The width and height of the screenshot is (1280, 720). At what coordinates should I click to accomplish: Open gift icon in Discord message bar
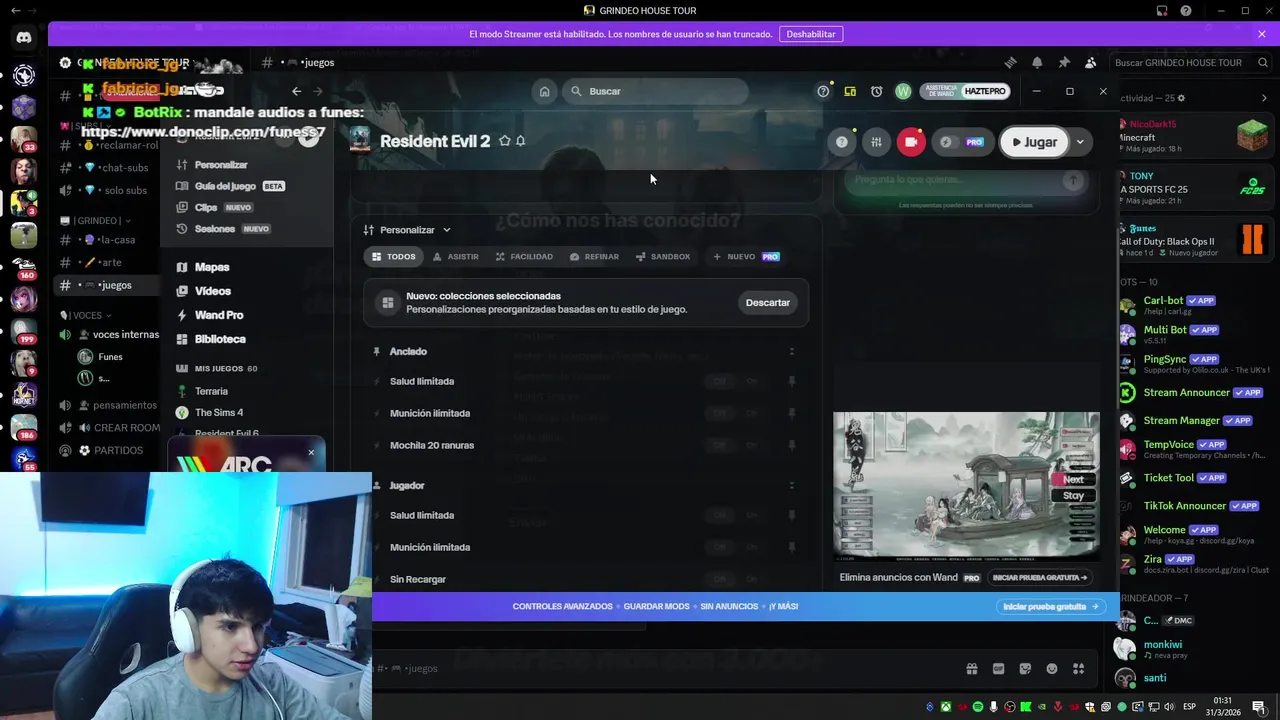(x=971, y=669)
